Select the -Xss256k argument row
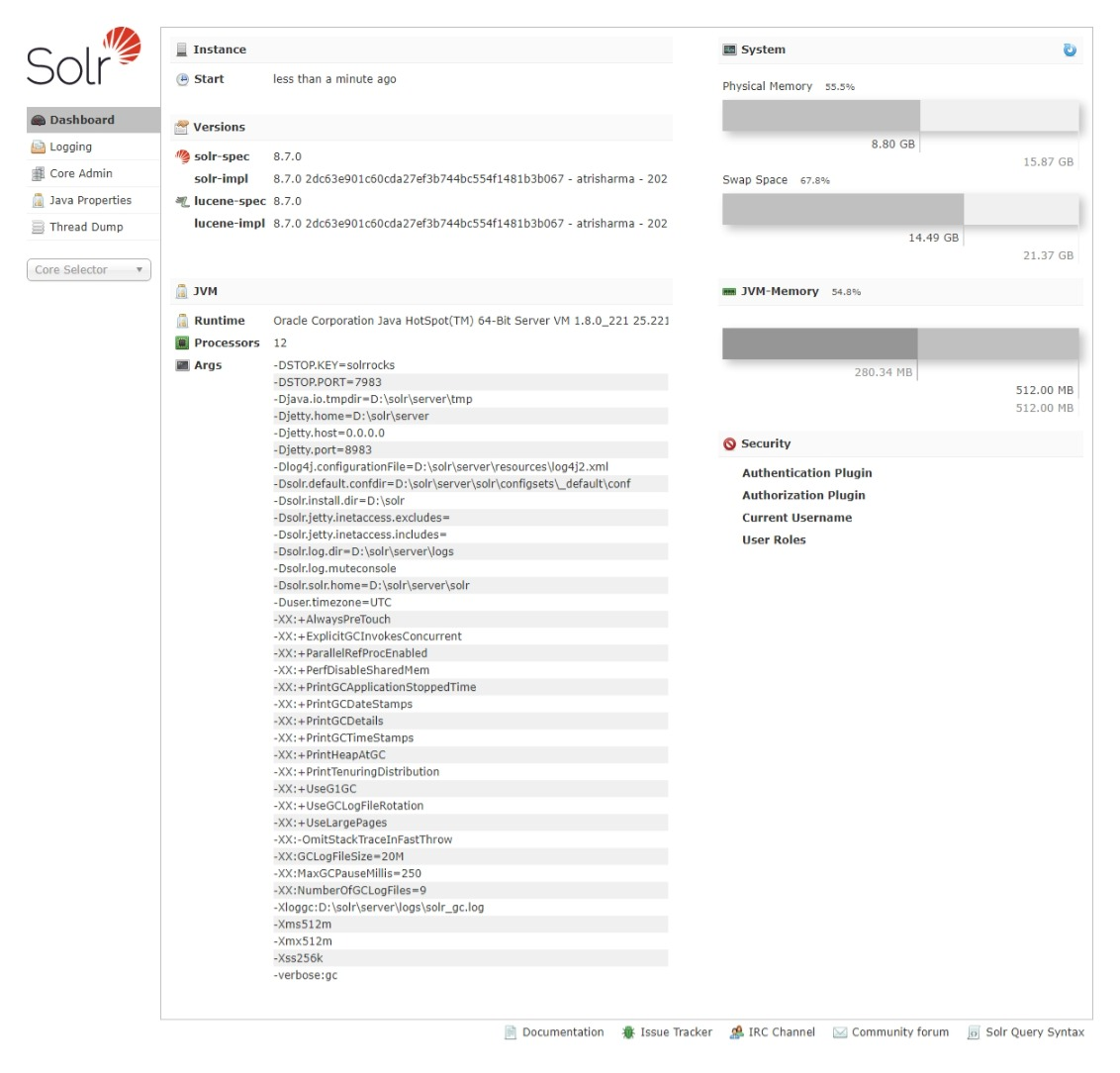Screen dimensions: 1120x1073 (x=470, y=959)
